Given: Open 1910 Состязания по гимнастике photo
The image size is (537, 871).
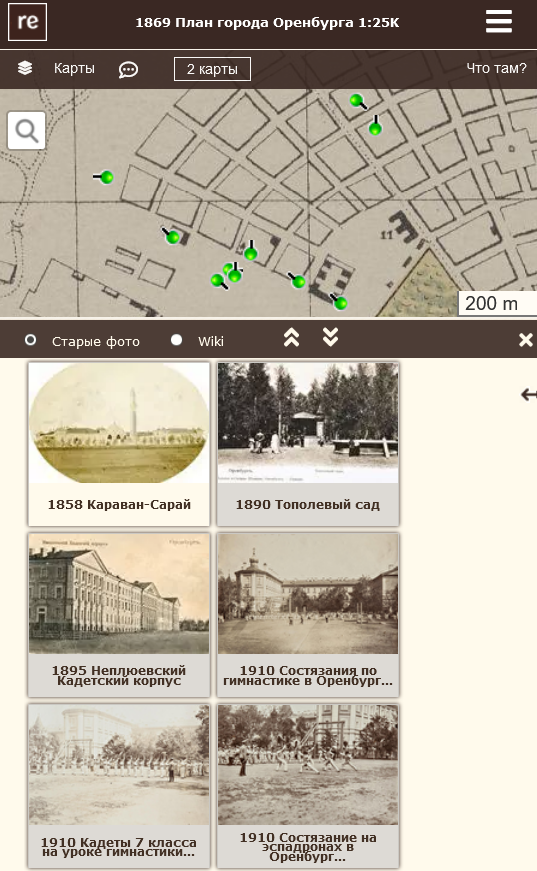Looking at the screenshot, I should (308, 615).
